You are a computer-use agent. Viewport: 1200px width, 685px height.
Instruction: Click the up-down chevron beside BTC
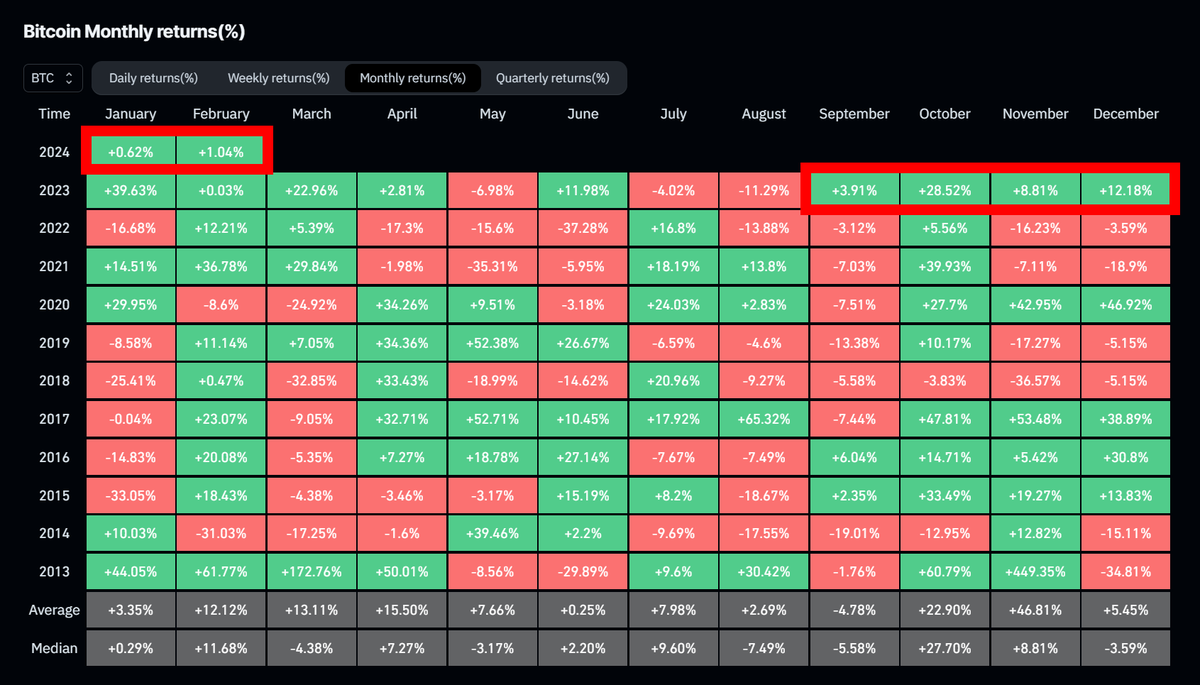(x=68, y=78)
